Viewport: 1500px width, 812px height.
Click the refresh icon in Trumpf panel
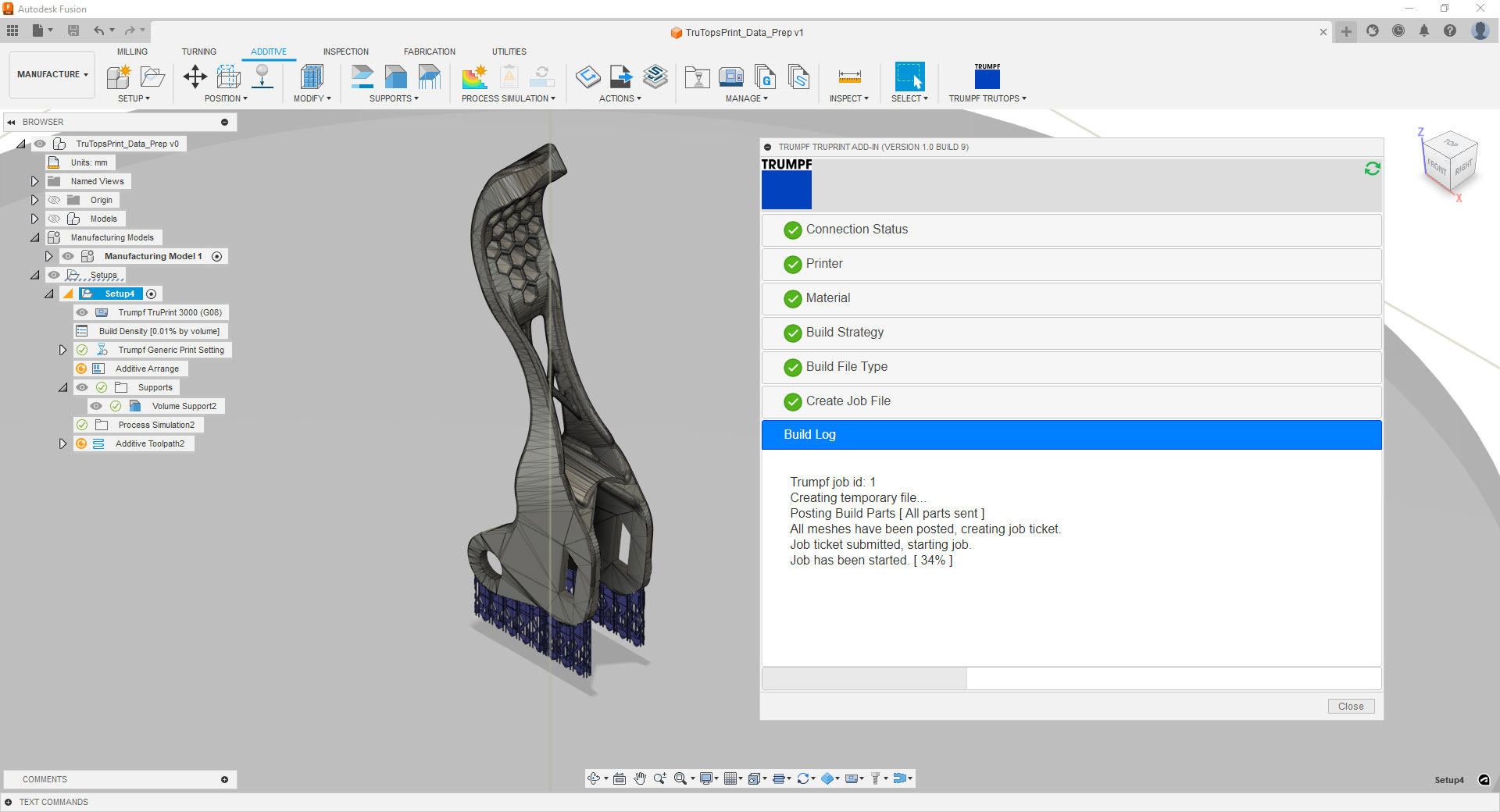(x=1372, y=169)
